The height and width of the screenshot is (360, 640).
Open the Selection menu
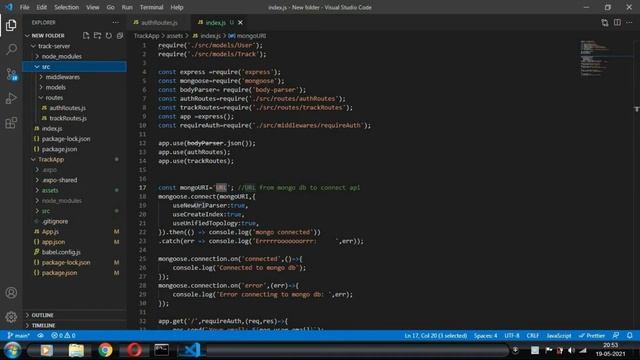pyautogui.click(x=67, y=7)
